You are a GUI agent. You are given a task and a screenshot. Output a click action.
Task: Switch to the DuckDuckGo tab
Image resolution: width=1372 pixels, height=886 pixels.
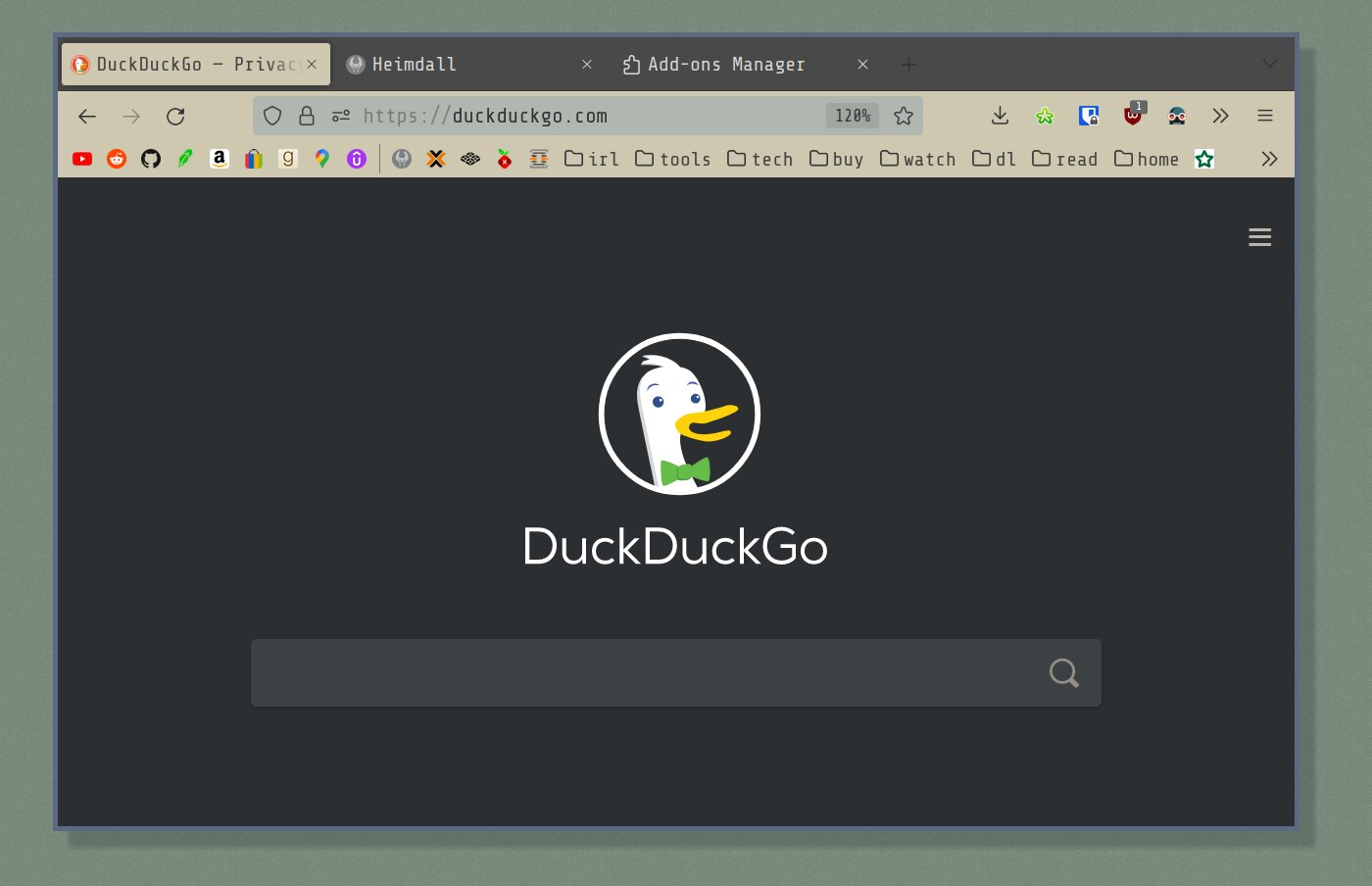pos(196,64)
